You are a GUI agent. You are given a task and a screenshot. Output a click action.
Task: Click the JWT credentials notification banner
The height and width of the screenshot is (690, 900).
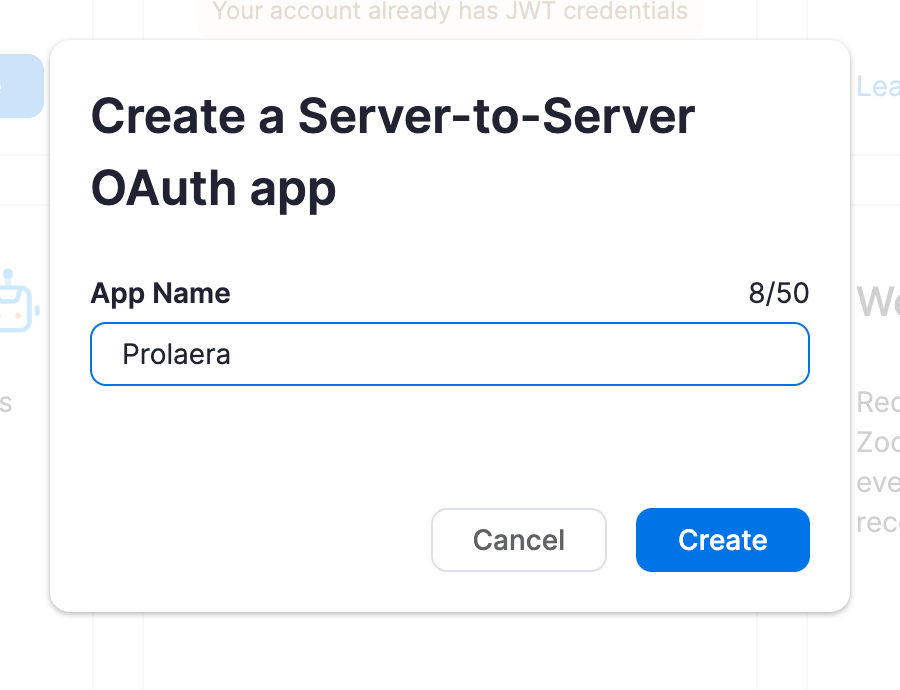point(450,12)
